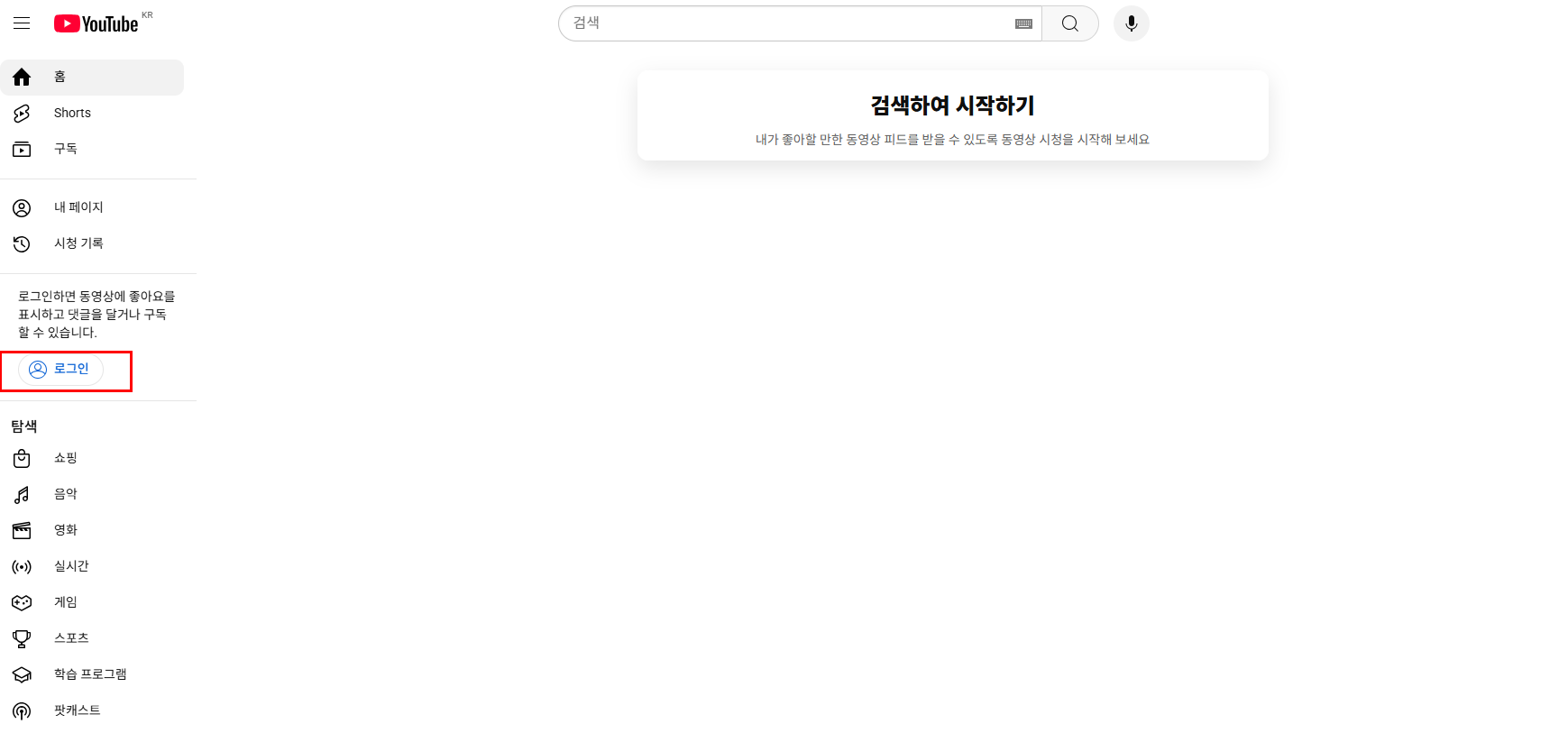Open 팟캐스트 podcasts icon
The height and width of the screenshot is (733, 1568).
tap(22, 710)
